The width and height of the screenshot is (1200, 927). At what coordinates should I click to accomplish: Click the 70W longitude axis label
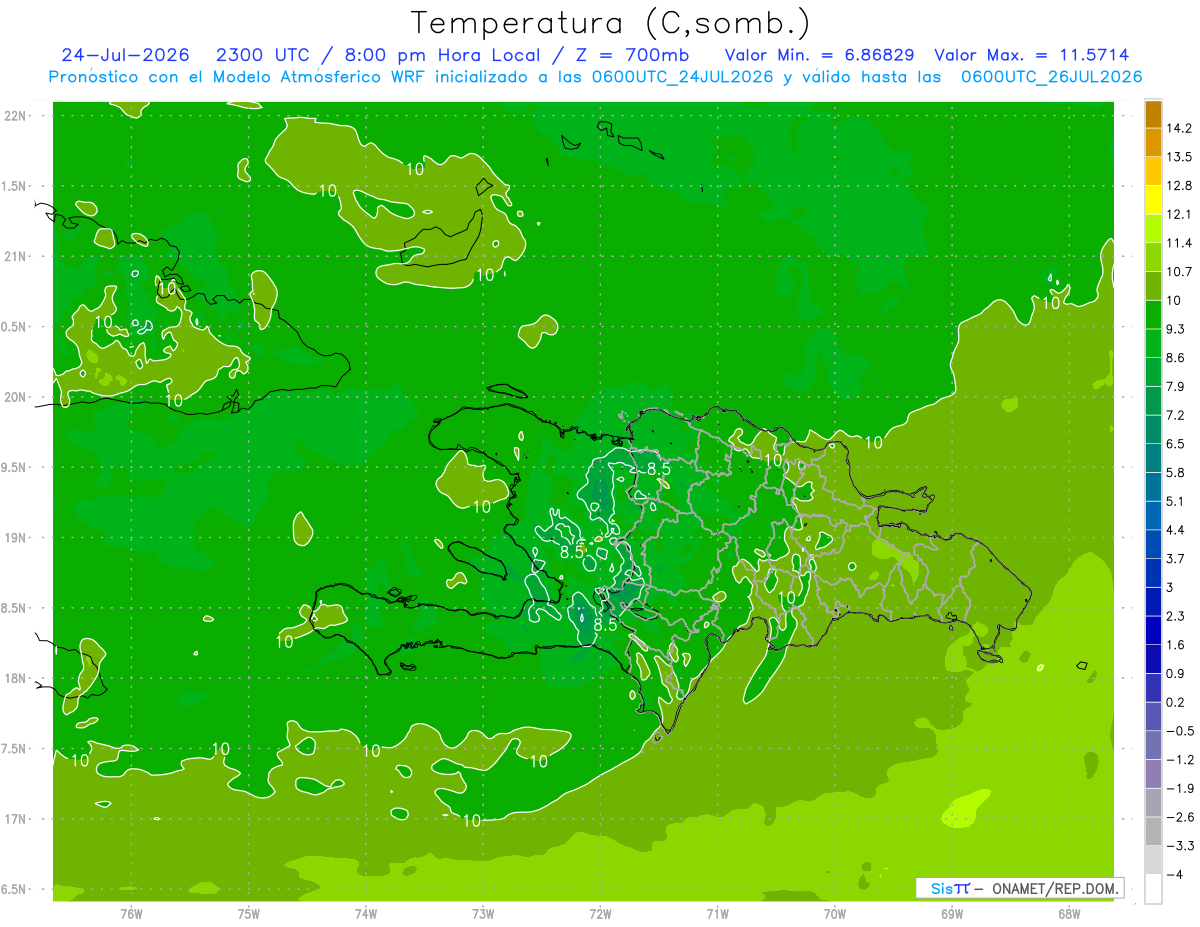point(835,914)
